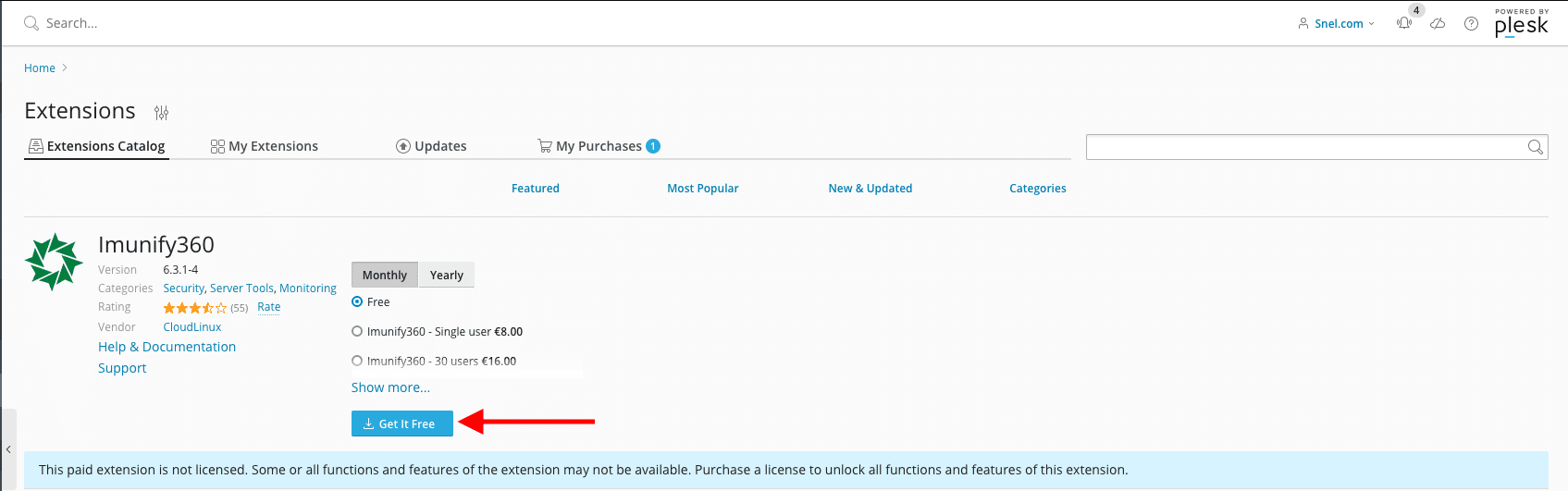Click the Get It Free button
The width and height of the screenshot is (1568, 491).
click(402, 423)
